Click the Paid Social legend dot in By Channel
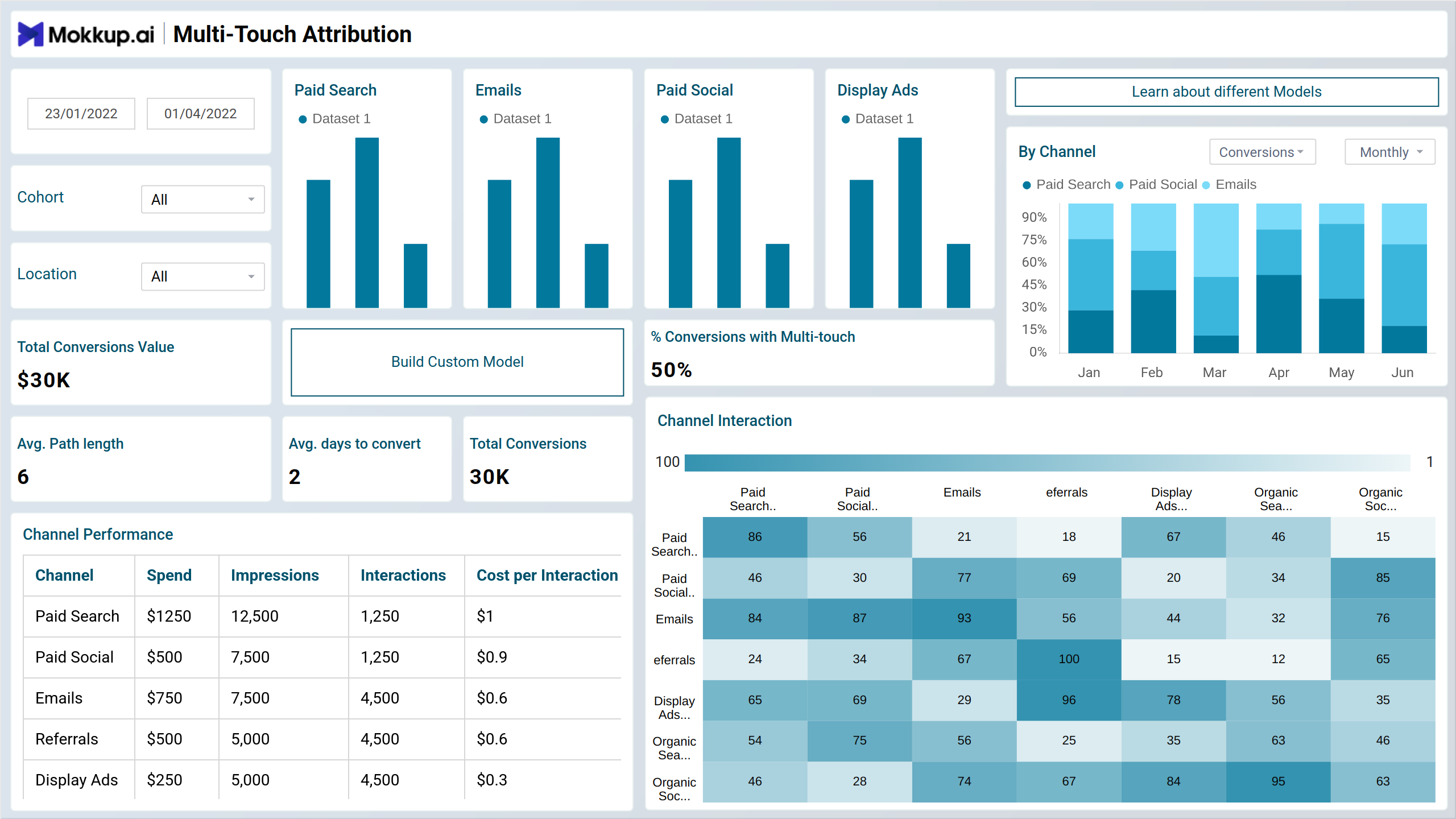The width and height of the screenshot is (1456, 819). pyautogui.click(x=1119, y=185)
